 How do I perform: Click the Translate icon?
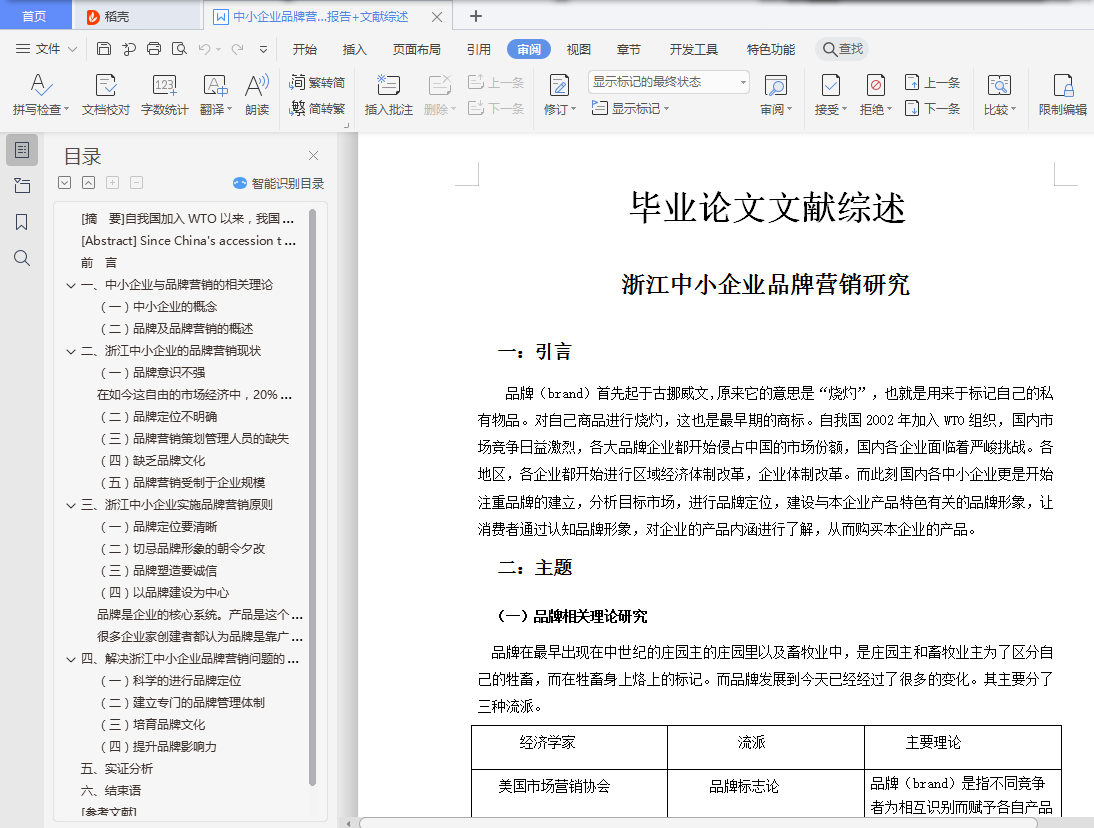click(x=215, y=86)
